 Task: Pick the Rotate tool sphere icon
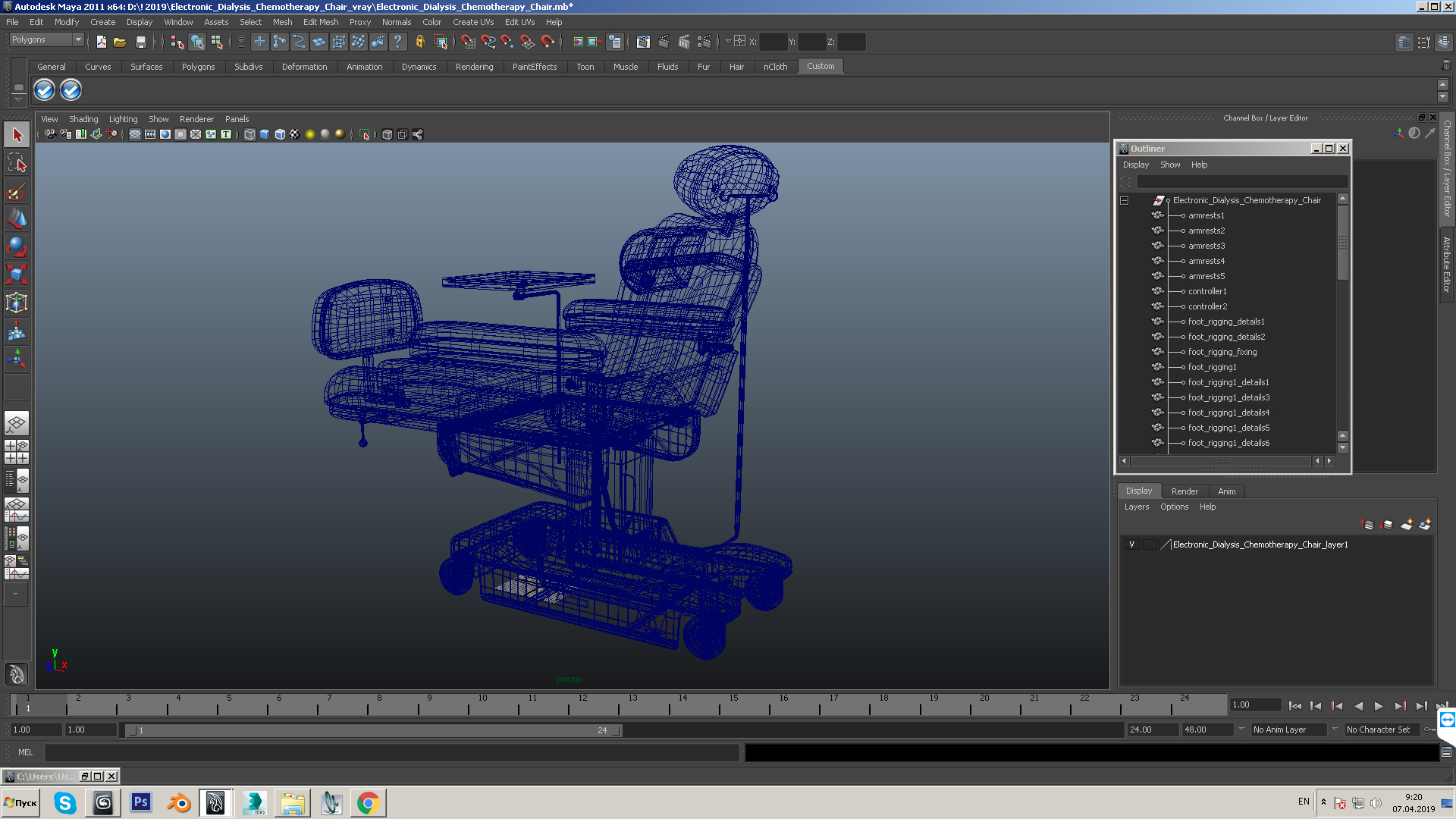pyautogui.click(x=17, y=246)
